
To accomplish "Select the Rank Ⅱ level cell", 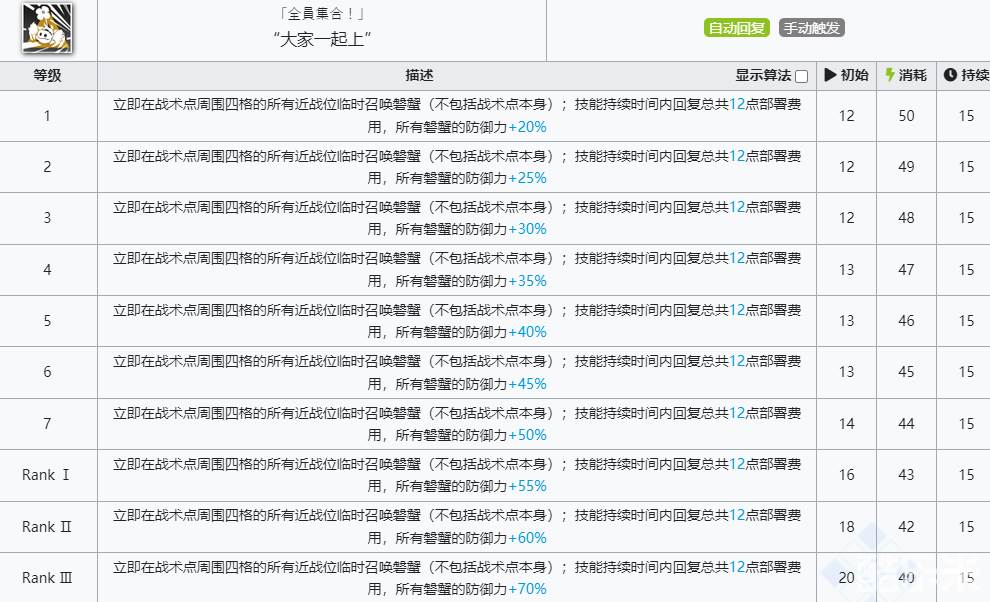I will point(47,527).
